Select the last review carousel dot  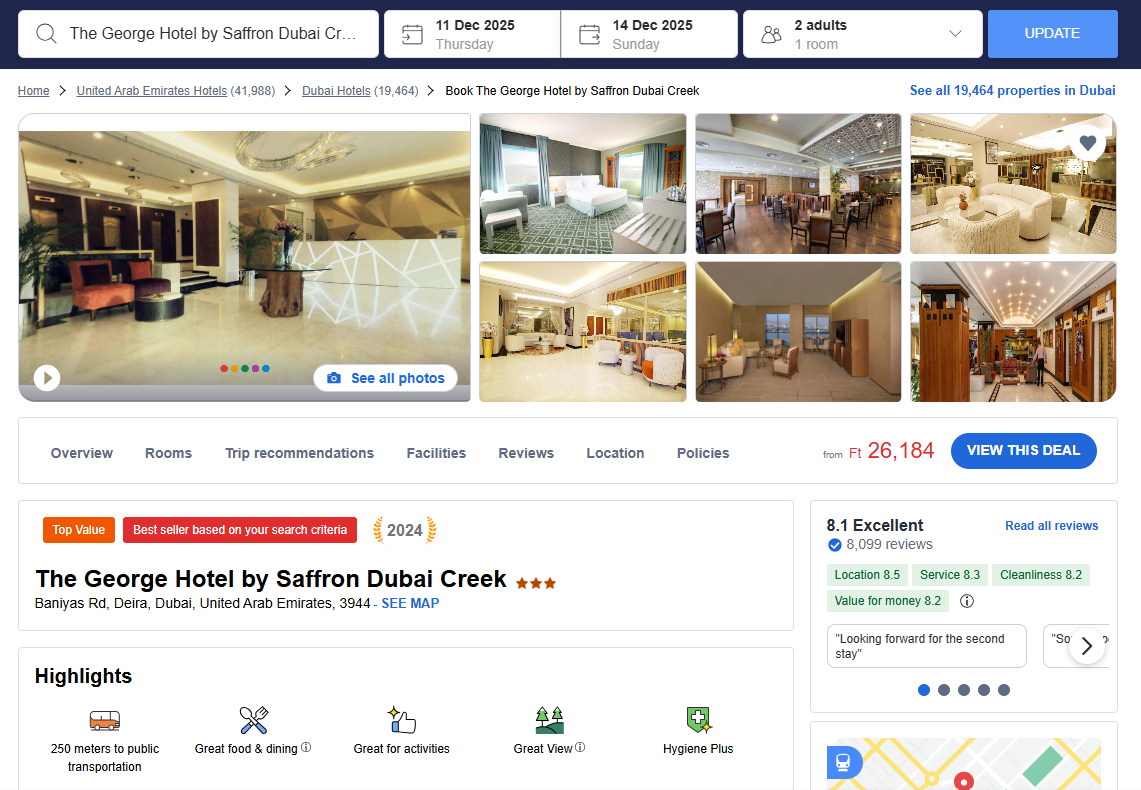pos(1003,690)
